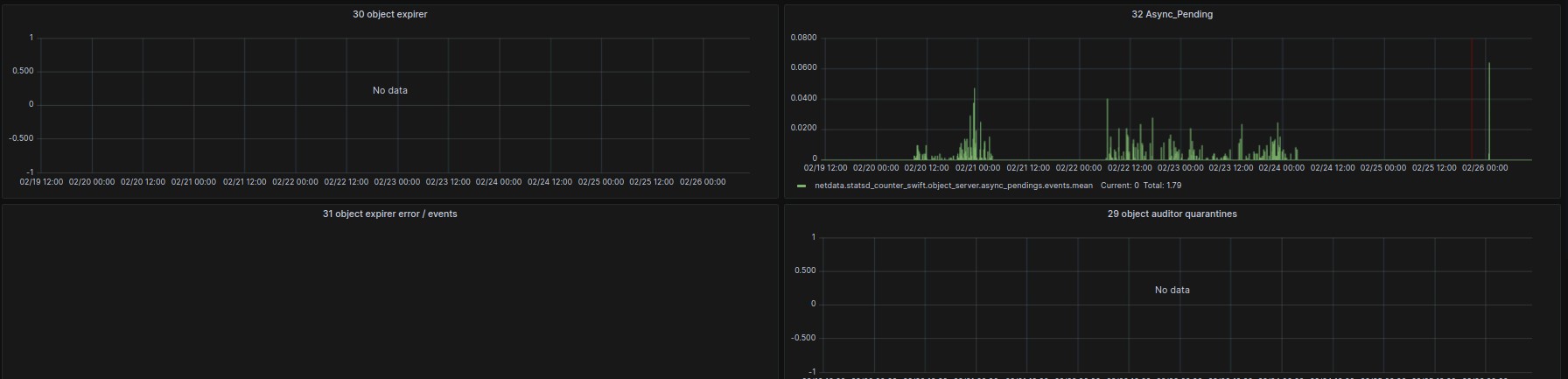Click '02/22 00:00' x-axis label in object expirer panel

coord(295,182)
